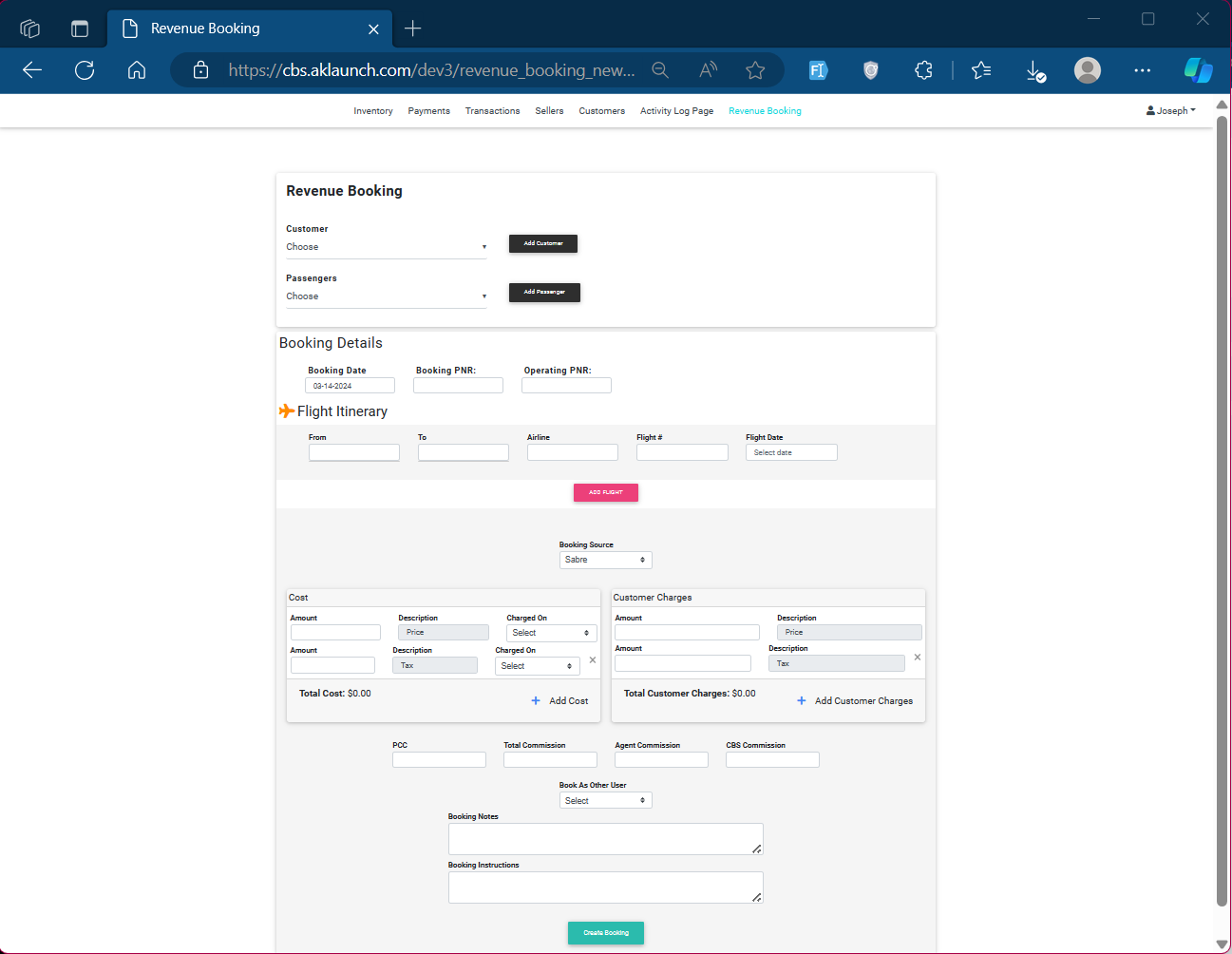Screen dimensions: 1232x954
Task: Remove the Tax row in Cost section
Action: click(593, 659)
